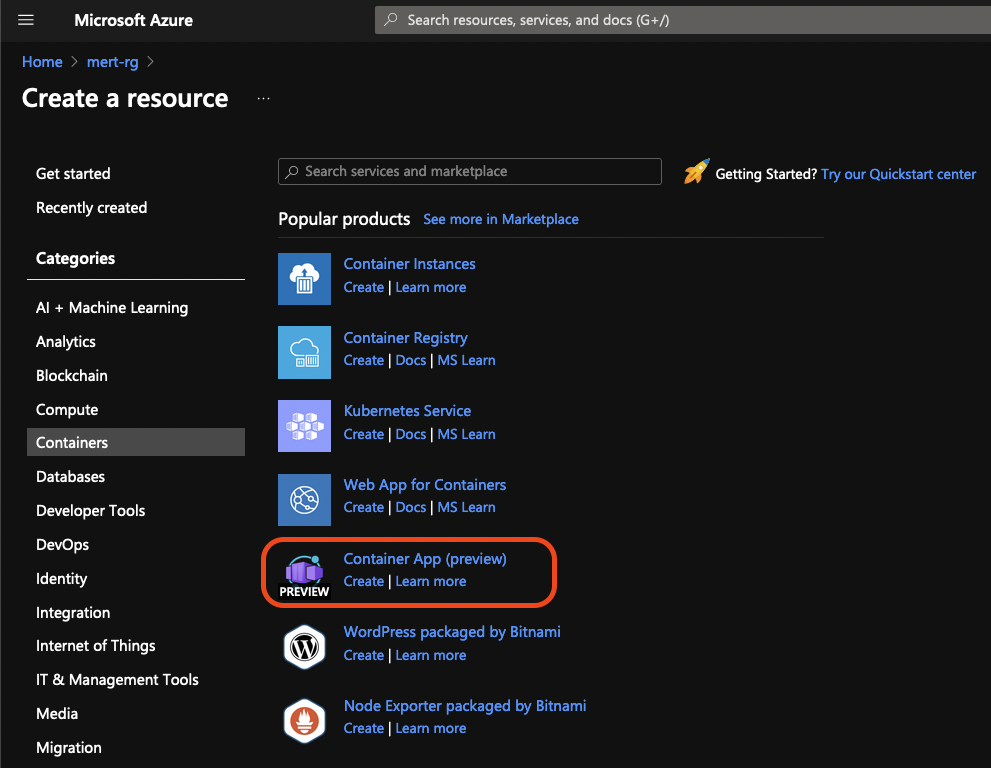Open the Web App for Containers title

click(x=425, y=485)
